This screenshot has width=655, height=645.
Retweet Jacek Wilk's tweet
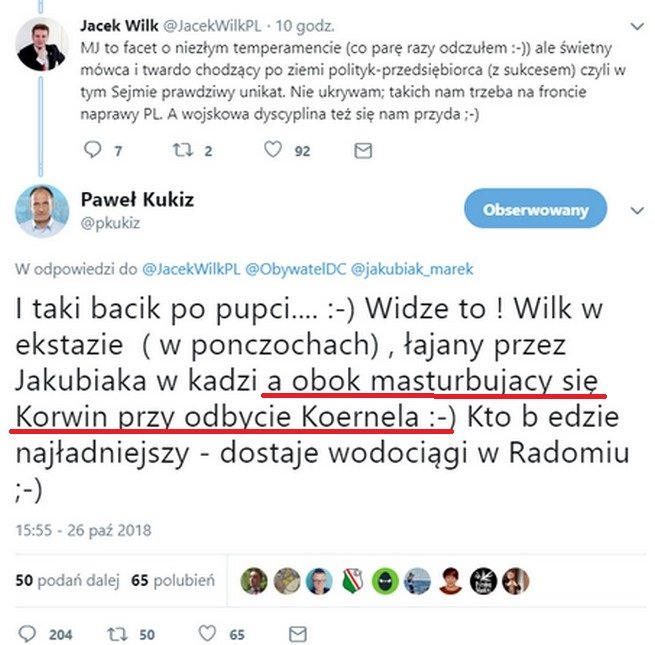pyautogui.click(x=183, y=150)
